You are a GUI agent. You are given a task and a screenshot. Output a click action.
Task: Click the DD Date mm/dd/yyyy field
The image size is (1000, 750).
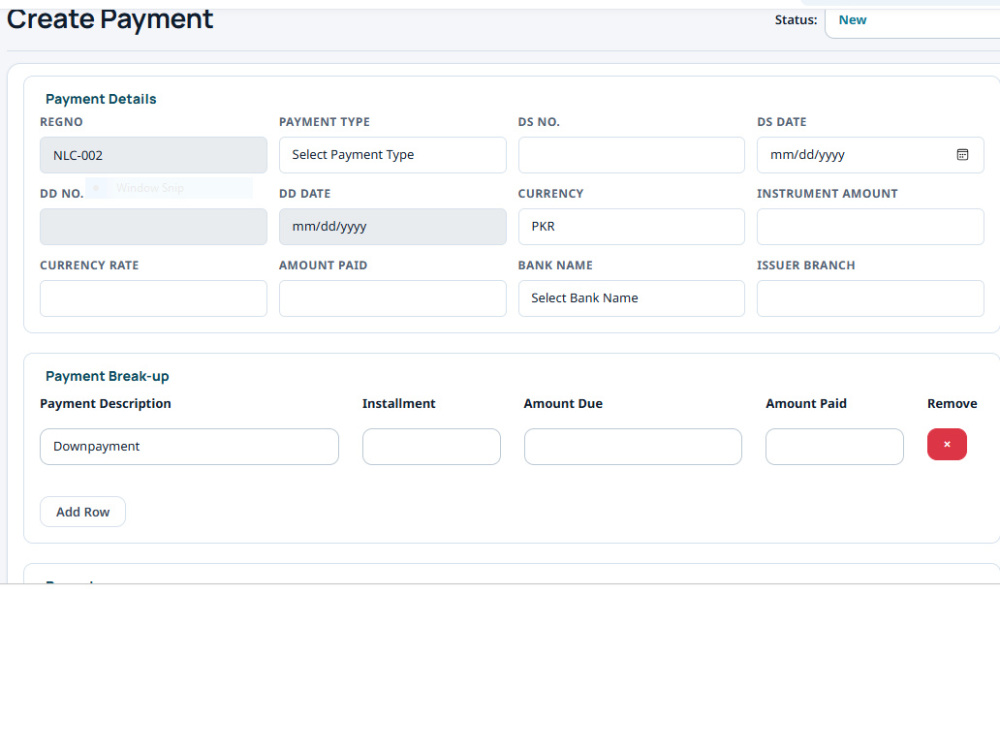(x=392, y=226)
